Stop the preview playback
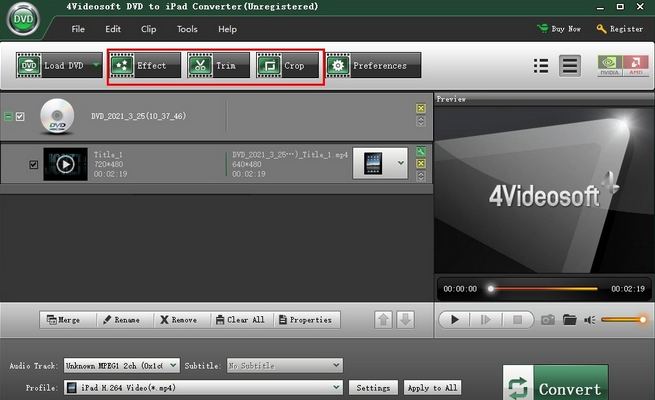This screenshot has height=400, width=655. (517, 320)
